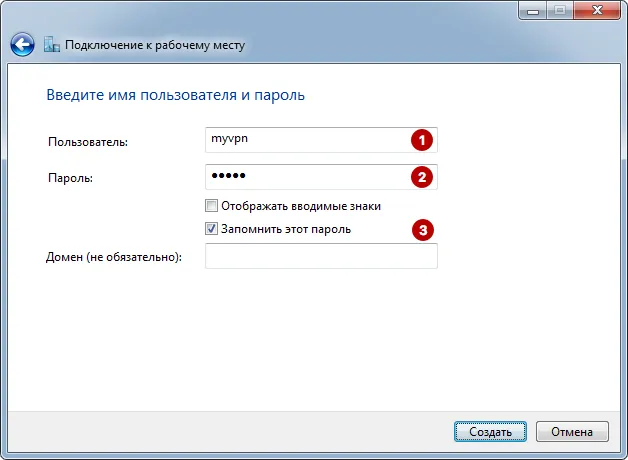Click the Отмена button
This screenshot has width=628, height=460.
[x=572, y=432]
